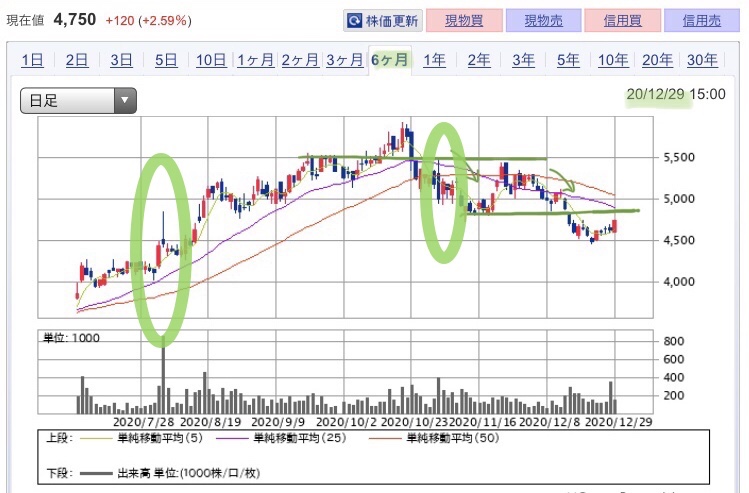
Task: Click the 現物買 button
Action: [464, 21]
